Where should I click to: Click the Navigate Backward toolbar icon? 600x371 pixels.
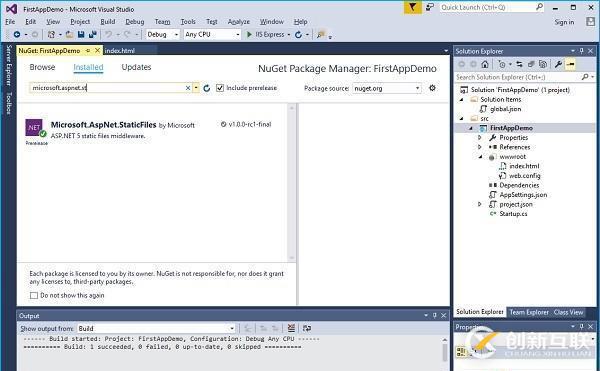(x=17, y=34)
